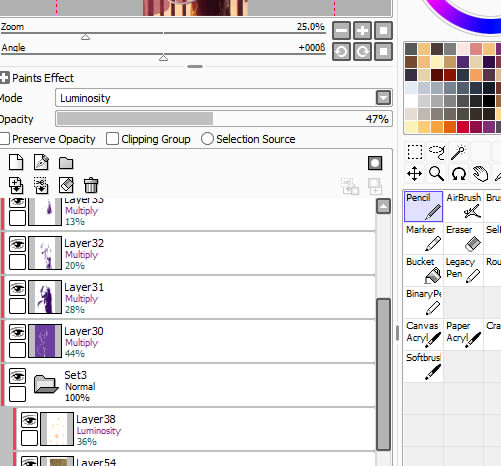Select Layer30 in the layer list

coord(190,341)
